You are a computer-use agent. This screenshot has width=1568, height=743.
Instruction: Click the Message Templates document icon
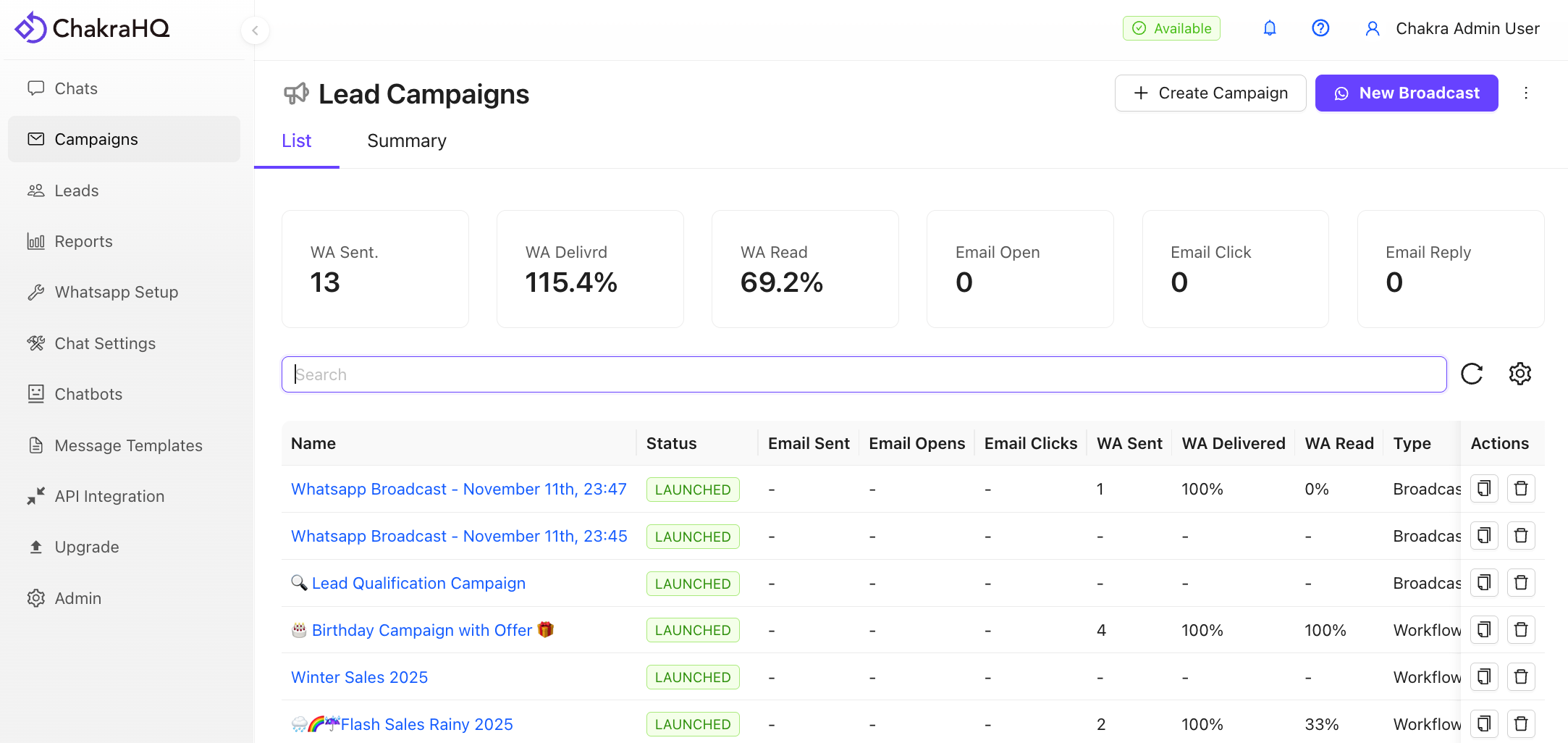pyautogui.click(x=35, y=445)
